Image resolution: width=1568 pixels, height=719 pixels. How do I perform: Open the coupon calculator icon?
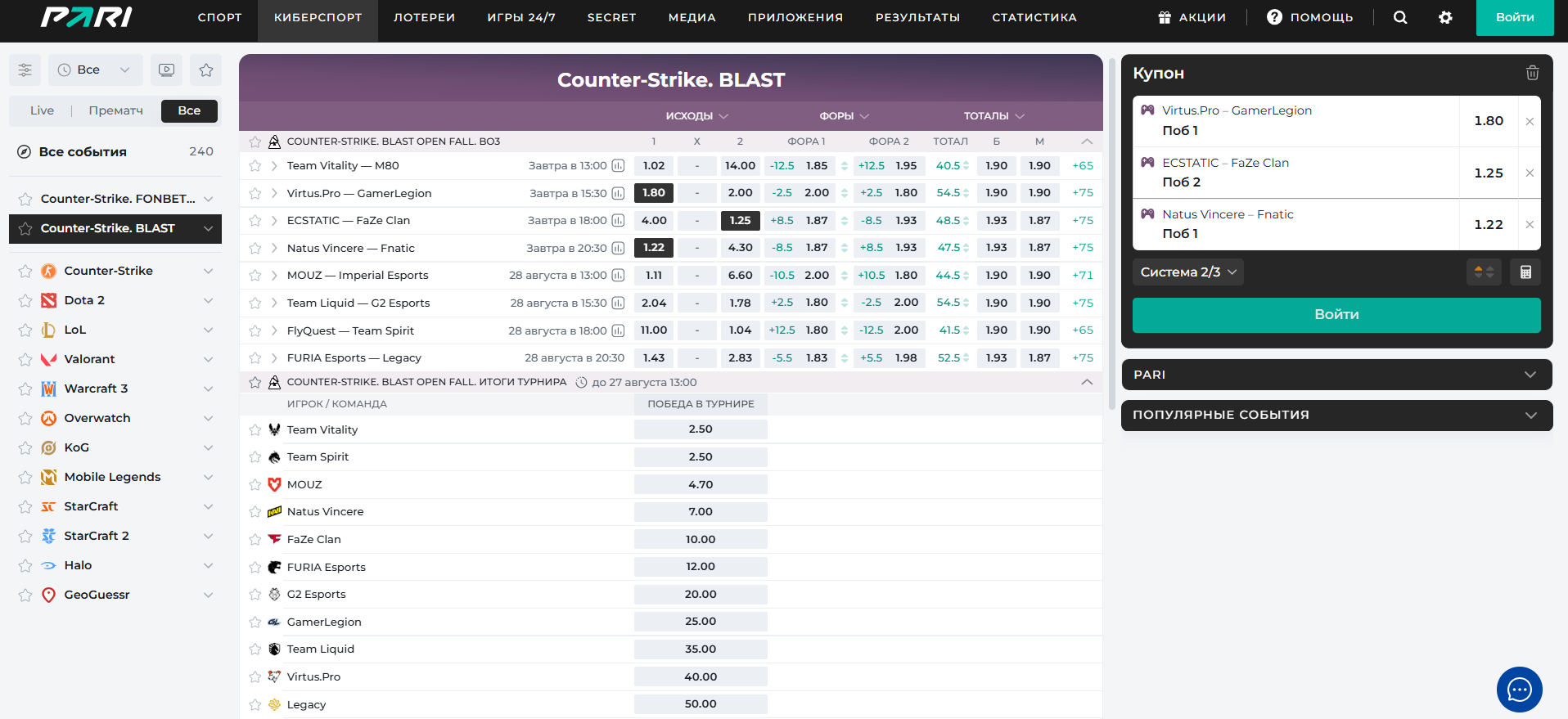(x=1525, y=272)
